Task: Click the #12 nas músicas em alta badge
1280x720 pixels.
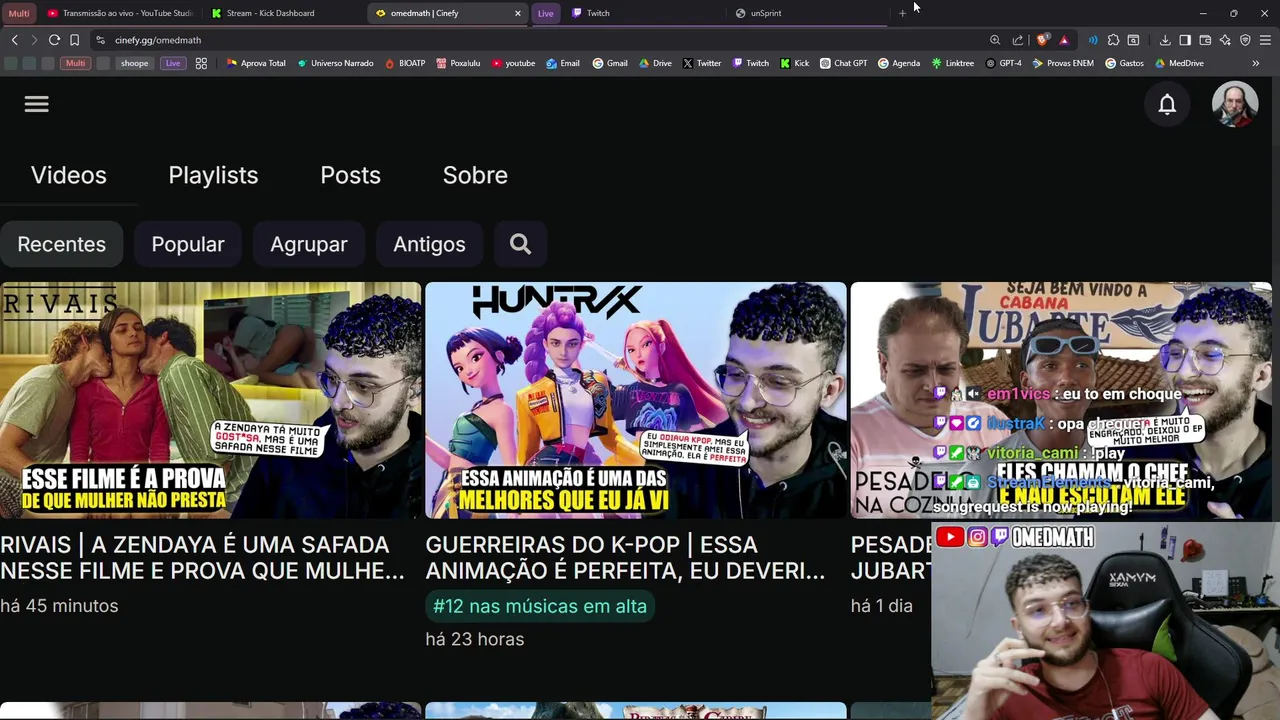Action: click(540, 606)
